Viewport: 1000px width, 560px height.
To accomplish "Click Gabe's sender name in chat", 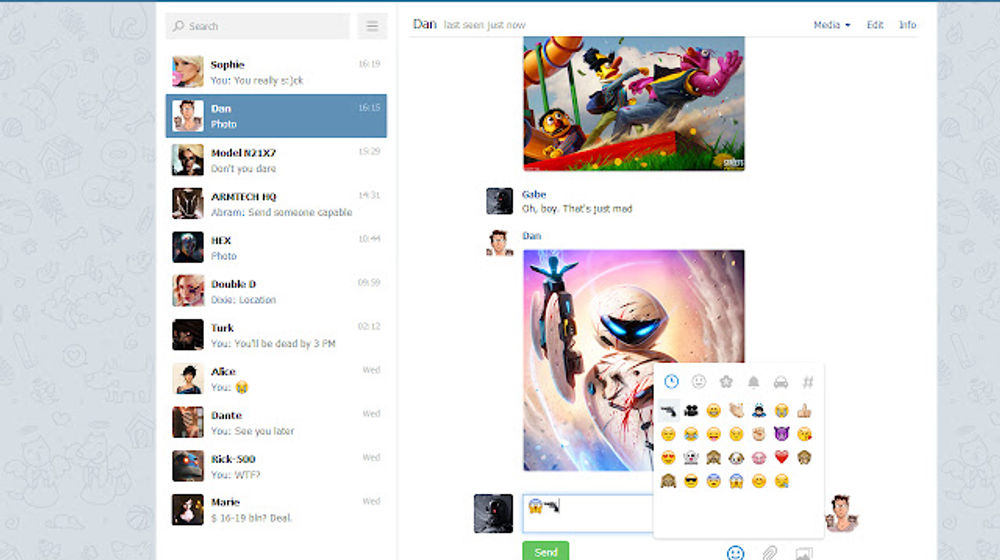I will point(534,195).
